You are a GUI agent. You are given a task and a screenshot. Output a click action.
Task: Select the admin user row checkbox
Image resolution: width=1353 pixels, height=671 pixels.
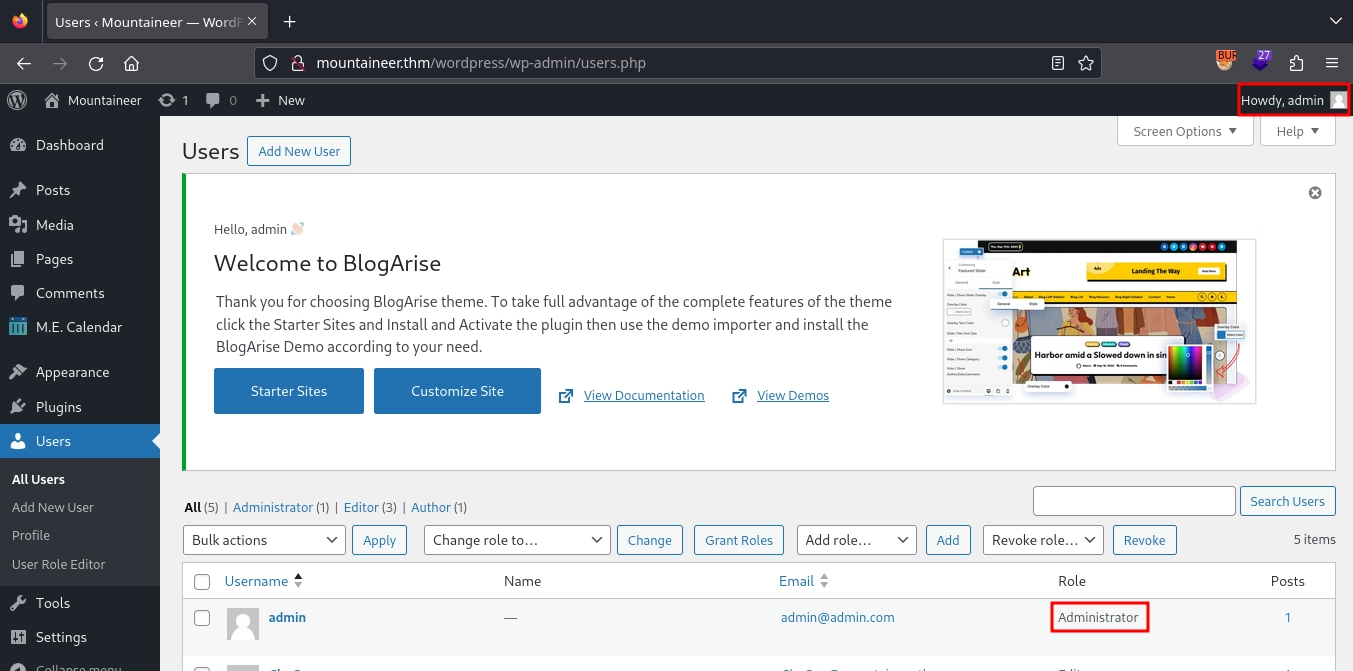point(202,618)
